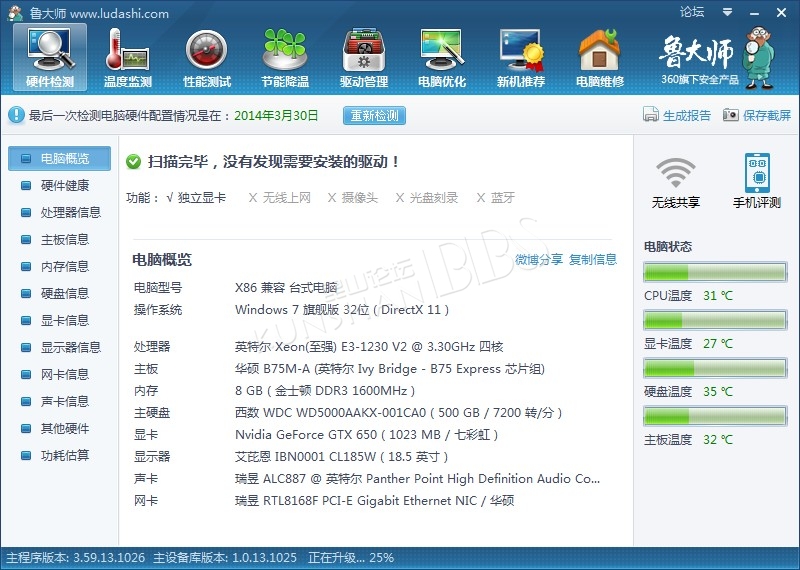Click the 生成报告 document icon
Viewport: 800px width, 570px height.
tap(651, 115)
